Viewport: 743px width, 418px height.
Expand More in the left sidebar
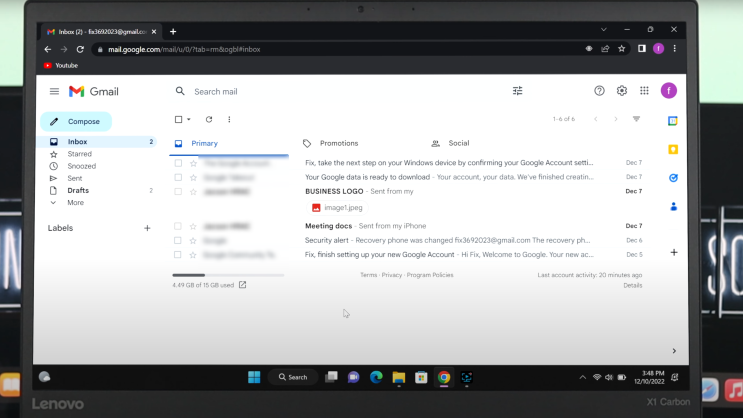click(75, 202)
